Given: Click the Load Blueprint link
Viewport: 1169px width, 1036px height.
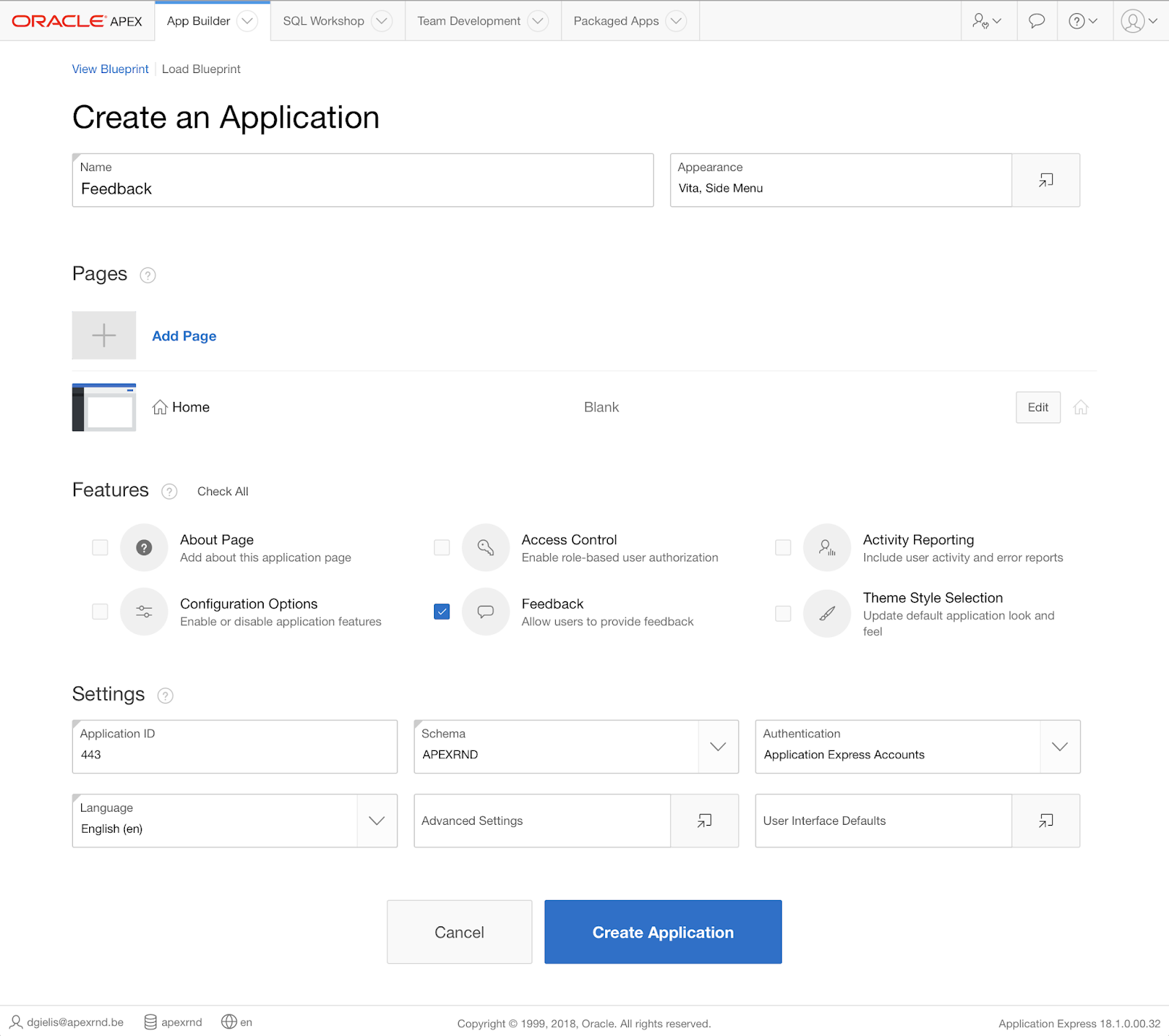Looking at the screenshot, I should 201,69.
